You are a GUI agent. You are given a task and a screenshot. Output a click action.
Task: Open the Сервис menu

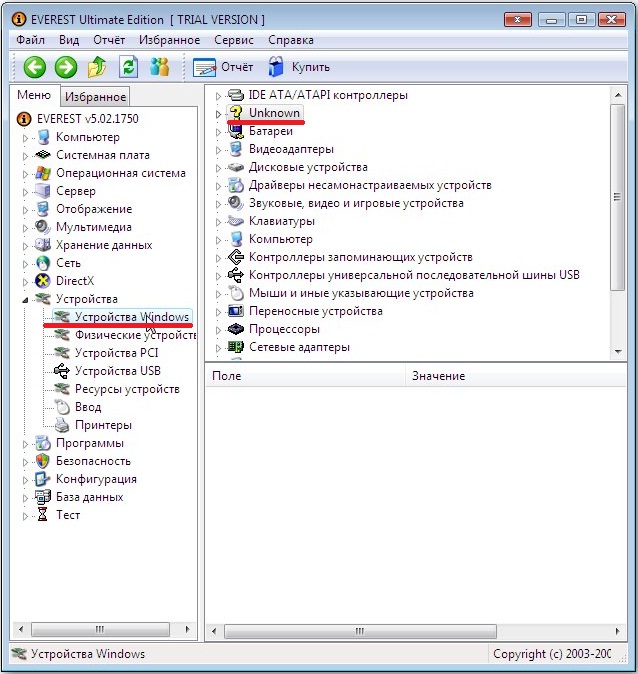tap(234, 40)
